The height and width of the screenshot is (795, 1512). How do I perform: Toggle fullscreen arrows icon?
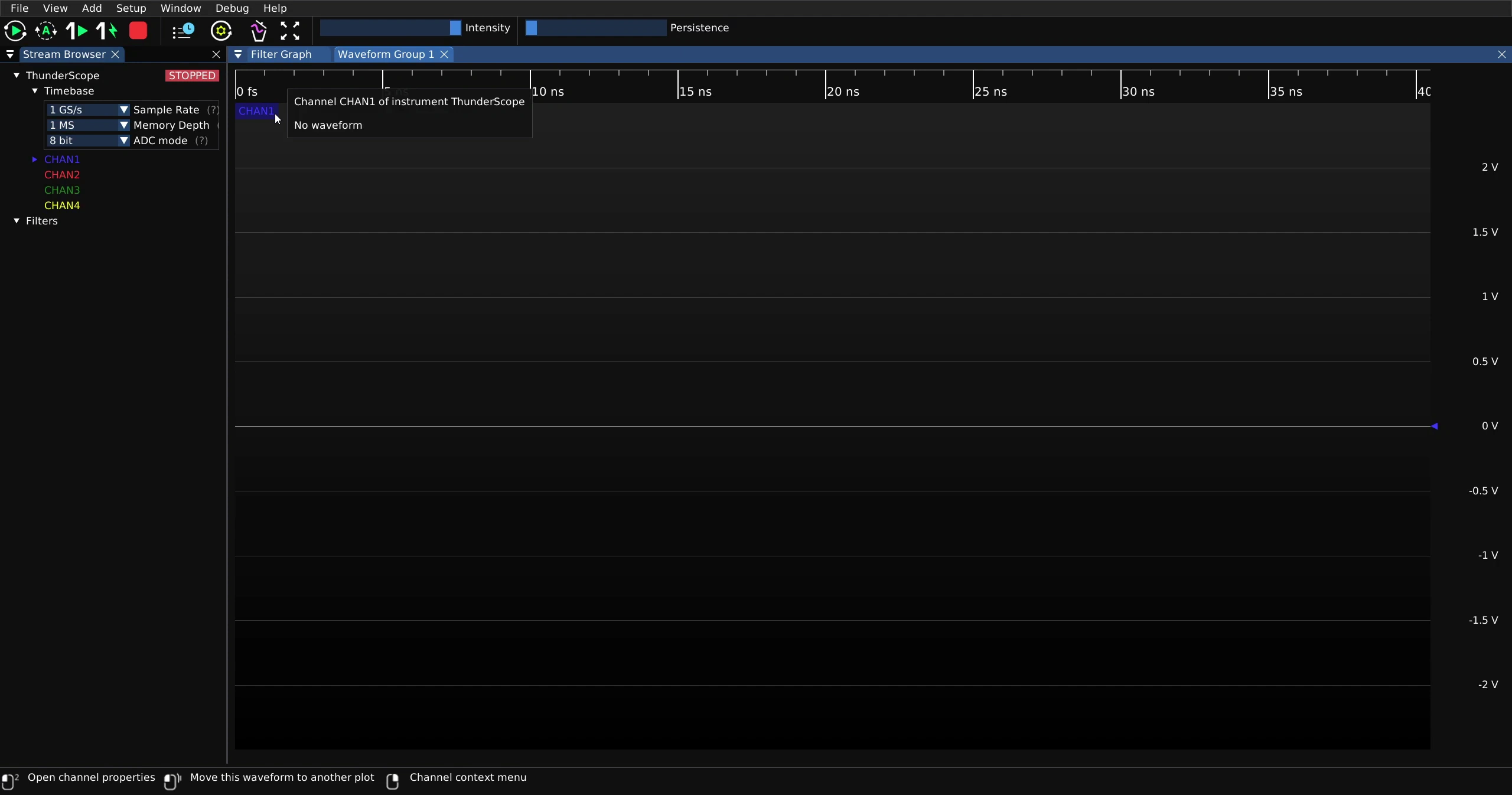coord(290,31)
